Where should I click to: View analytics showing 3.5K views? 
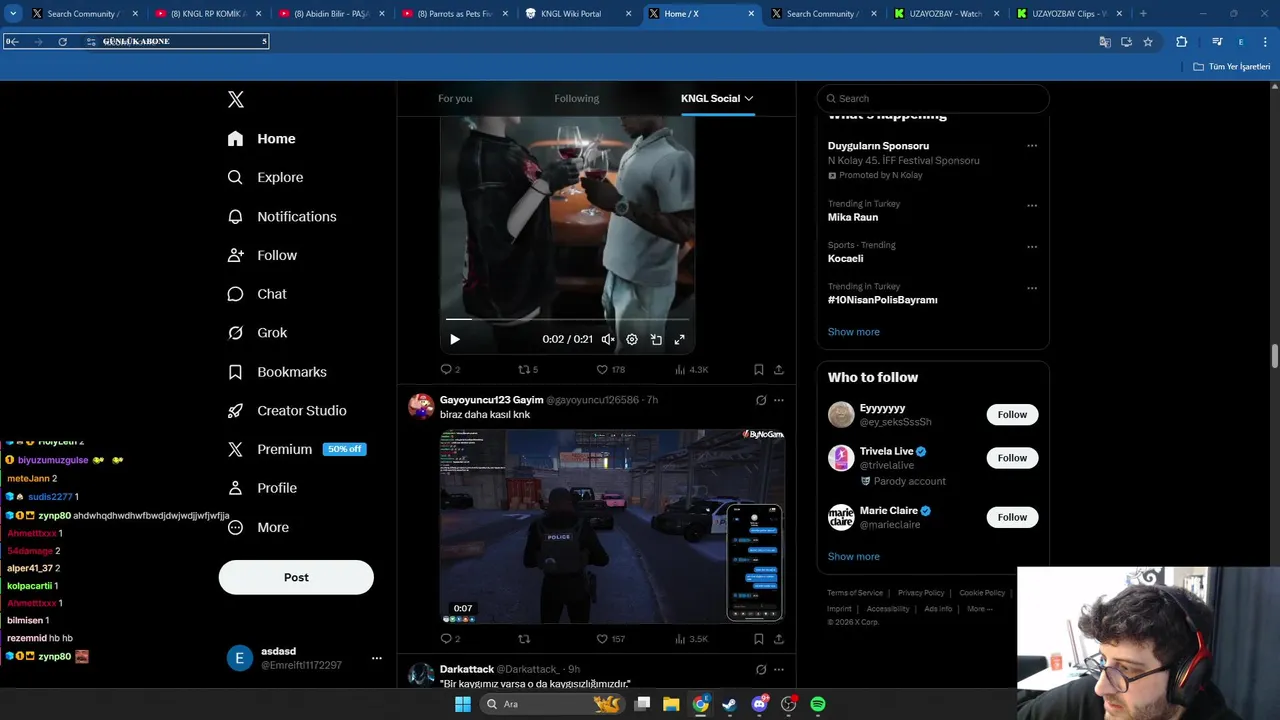click(691, 638)
